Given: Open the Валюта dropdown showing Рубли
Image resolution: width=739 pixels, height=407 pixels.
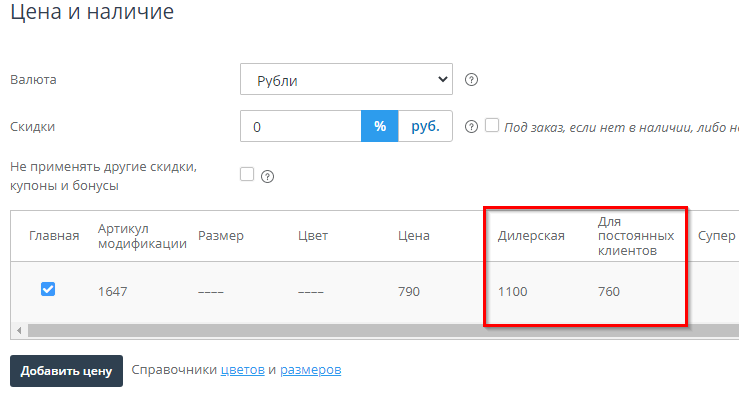Looking at the screenshot, I should point(346,80).
